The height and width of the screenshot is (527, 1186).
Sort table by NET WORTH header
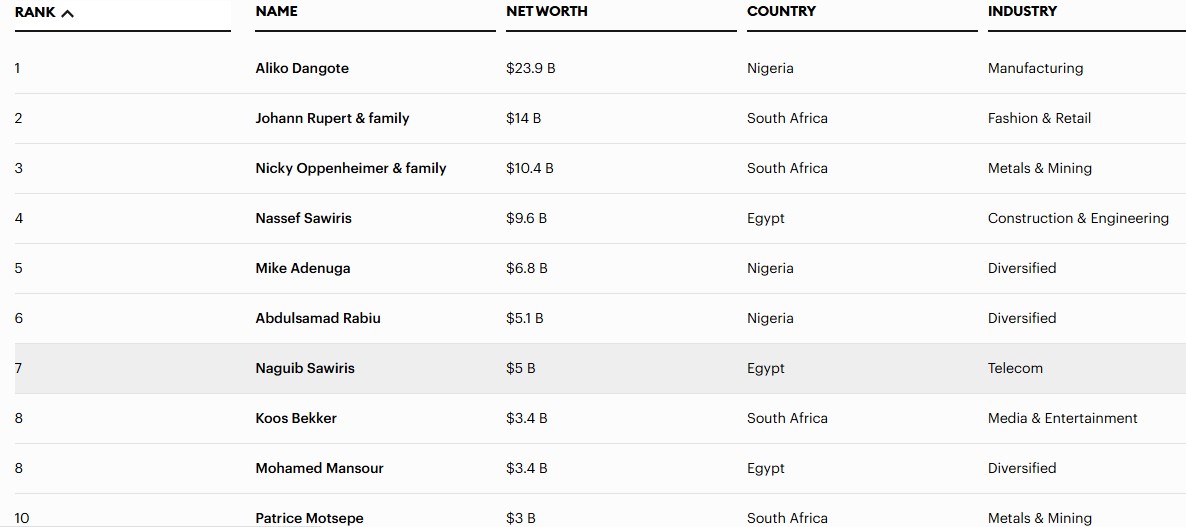(547, 11)
